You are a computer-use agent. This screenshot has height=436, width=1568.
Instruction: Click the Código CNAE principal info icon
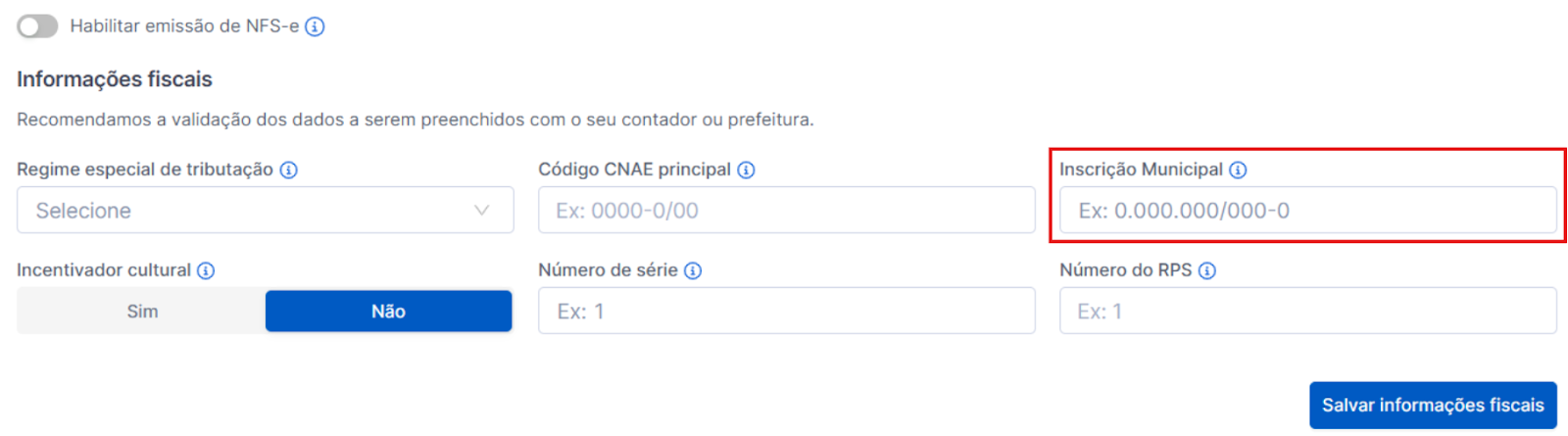(746, 170)
